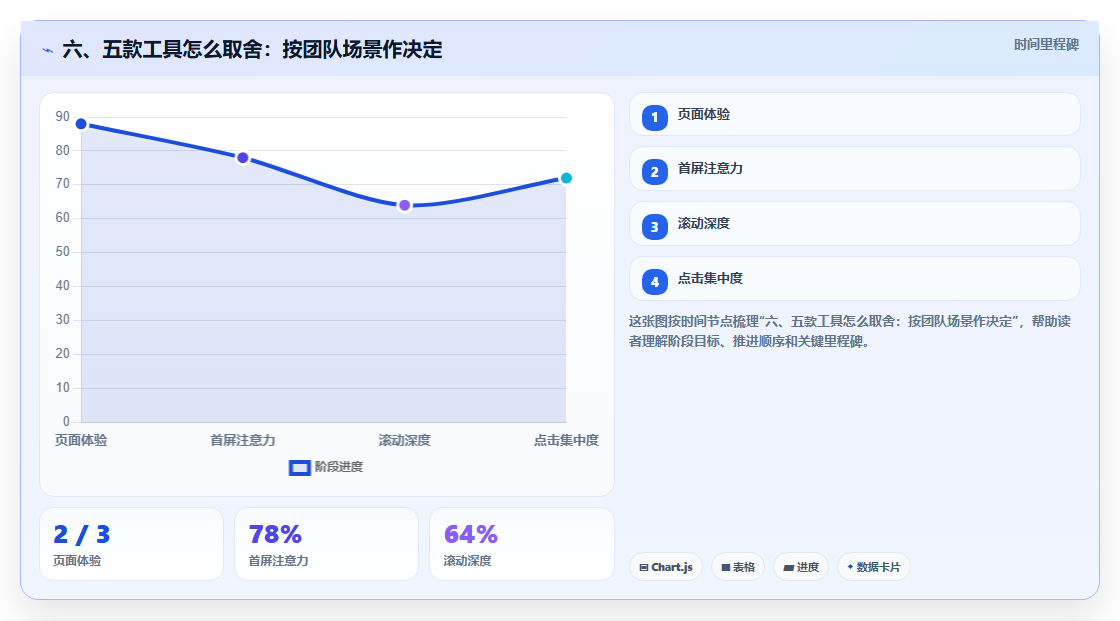Click the 50 y-axis tick label
Screen dimensions: 1120x621
pyautogui.click(x=63, y=252)
